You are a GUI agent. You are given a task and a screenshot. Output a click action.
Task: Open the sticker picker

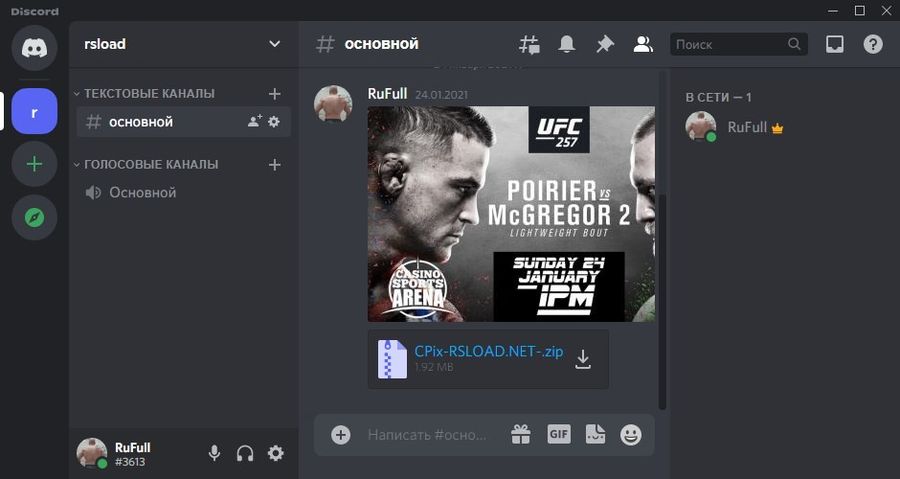pyautogui.click(x=595, y=434)
